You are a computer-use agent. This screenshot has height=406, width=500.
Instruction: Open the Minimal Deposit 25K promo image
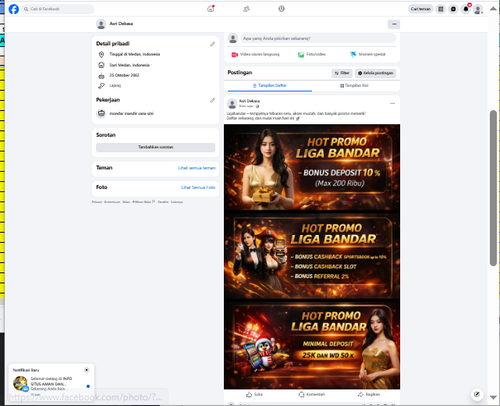(x=312, y=344)
